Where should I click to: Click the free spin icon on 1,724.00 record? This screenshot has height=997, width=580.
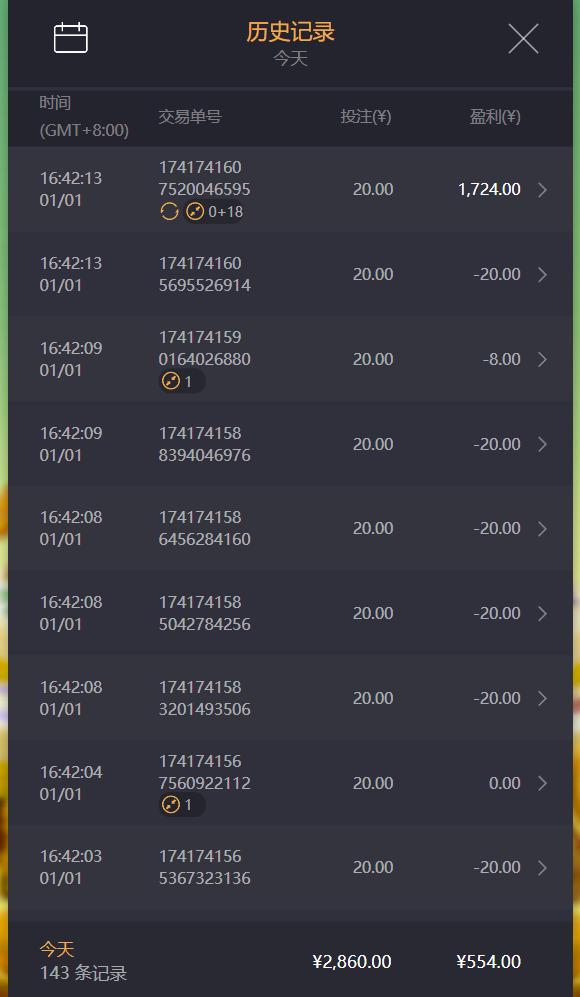tap(169, 212)
